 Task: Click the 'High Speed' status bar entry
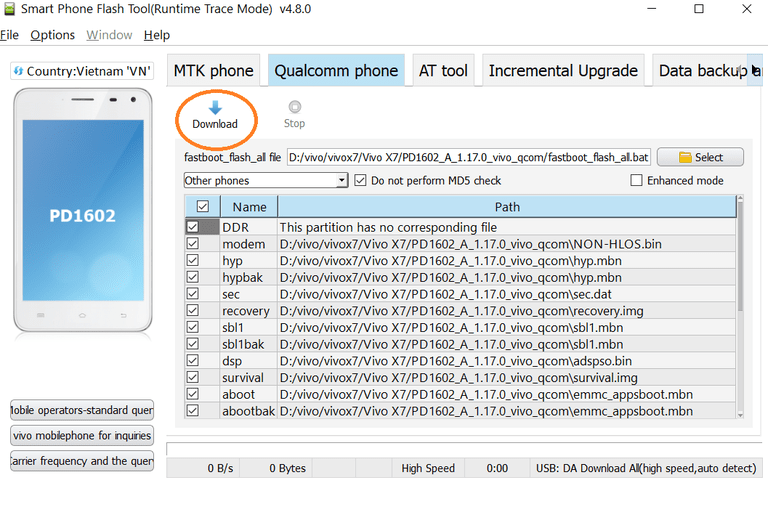click(x=428, y=468)
